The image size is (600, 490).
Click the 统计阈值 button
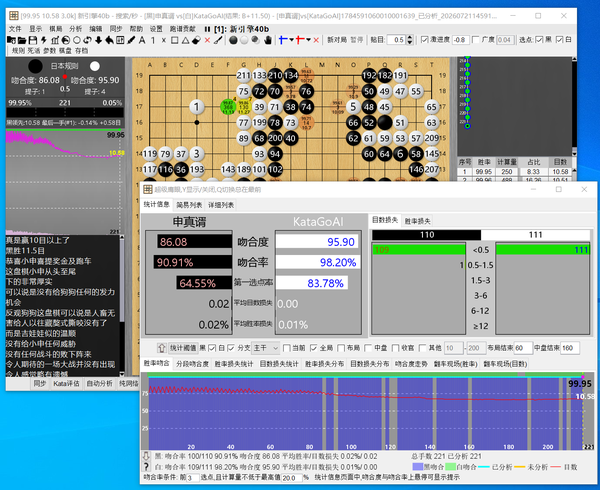click(183, 348)
